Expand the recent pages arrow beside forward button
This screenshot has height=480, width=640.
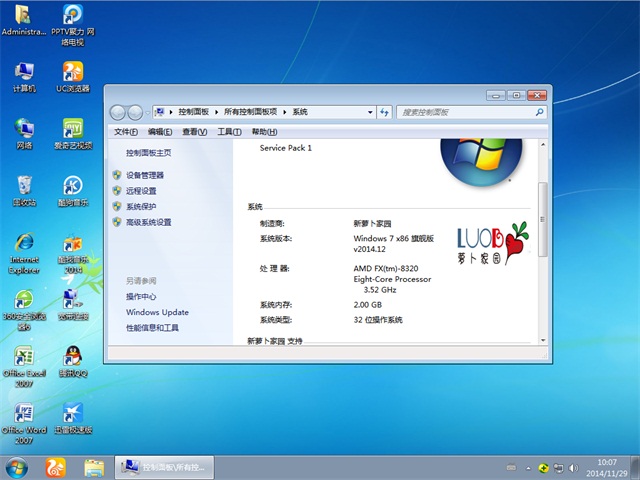click(x=147, y=112)
